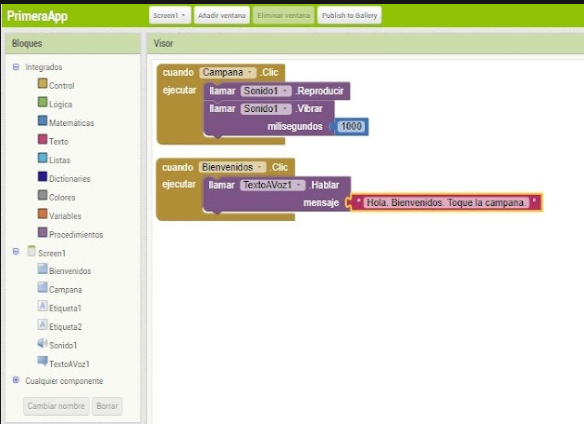The height and width of the screenshot is (424, 584).
Task: Click the Bloques panel header
Action: pyautogui.click(x=73, y=43)
